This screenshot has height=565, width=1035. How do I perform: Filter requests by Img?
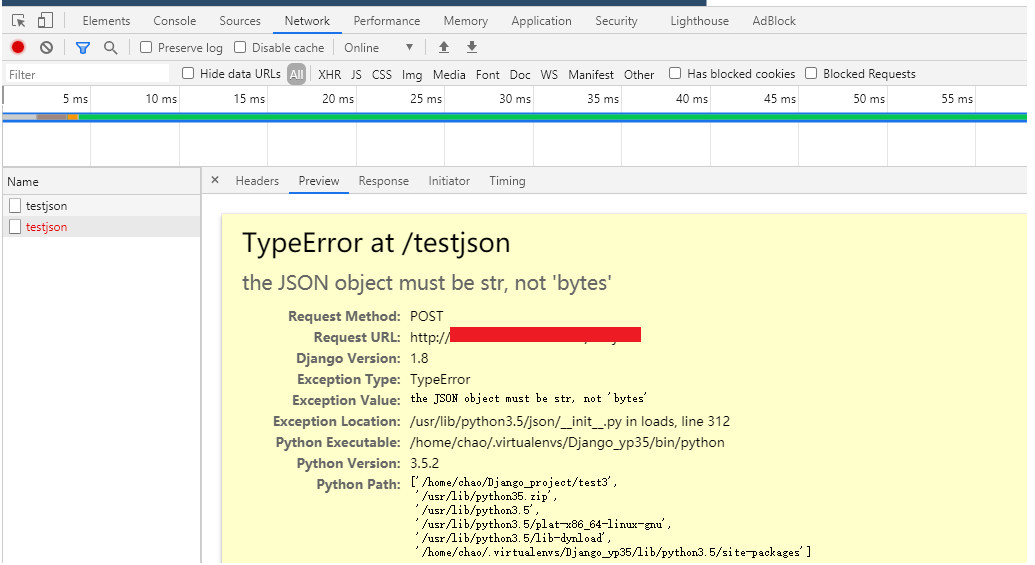pos(412,75)
